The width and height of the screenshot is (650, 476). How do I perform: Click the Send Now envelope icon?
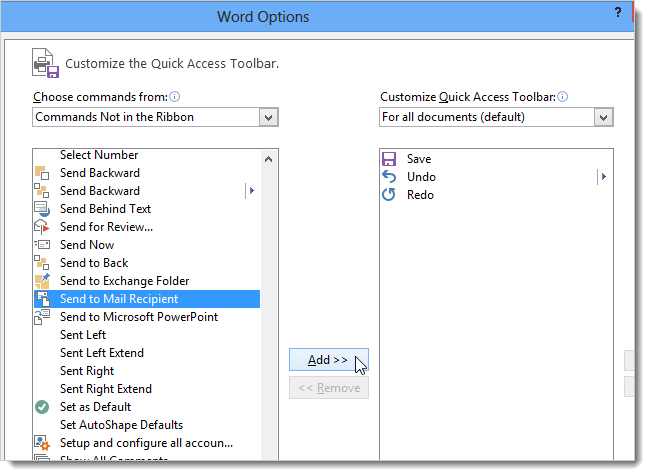[42, 245]
